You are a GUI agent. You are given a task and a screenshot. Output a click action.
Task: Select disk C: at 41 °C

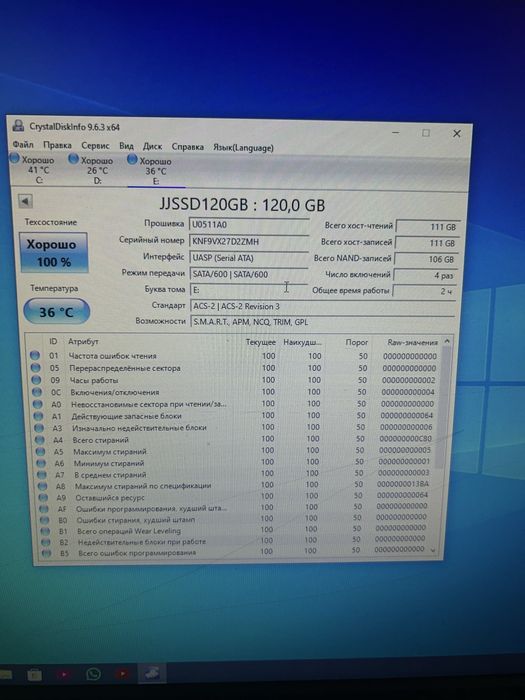pos(34,169)
